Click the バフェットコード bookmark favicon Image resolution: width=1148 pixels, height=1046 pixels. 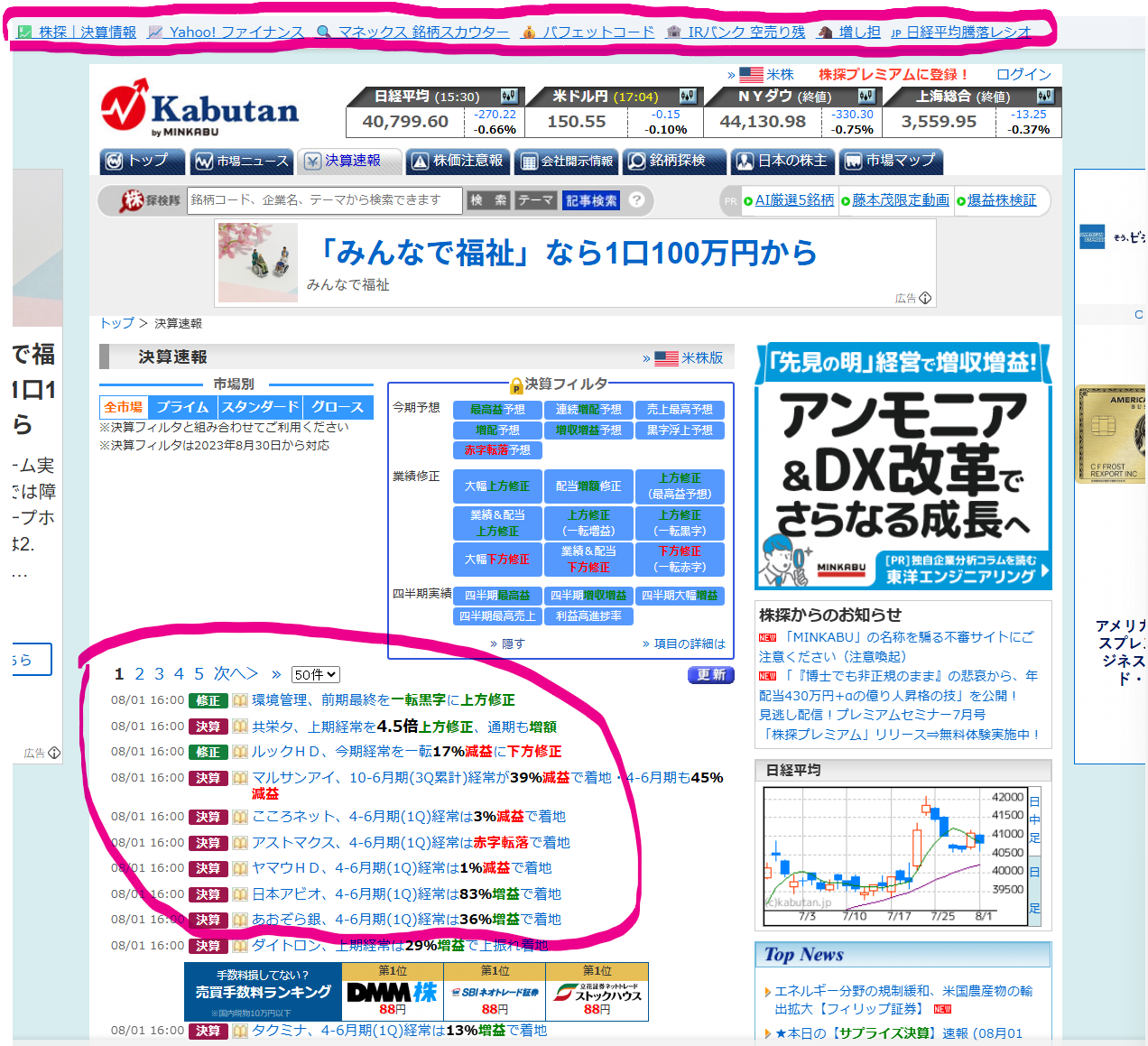point(529,32)
